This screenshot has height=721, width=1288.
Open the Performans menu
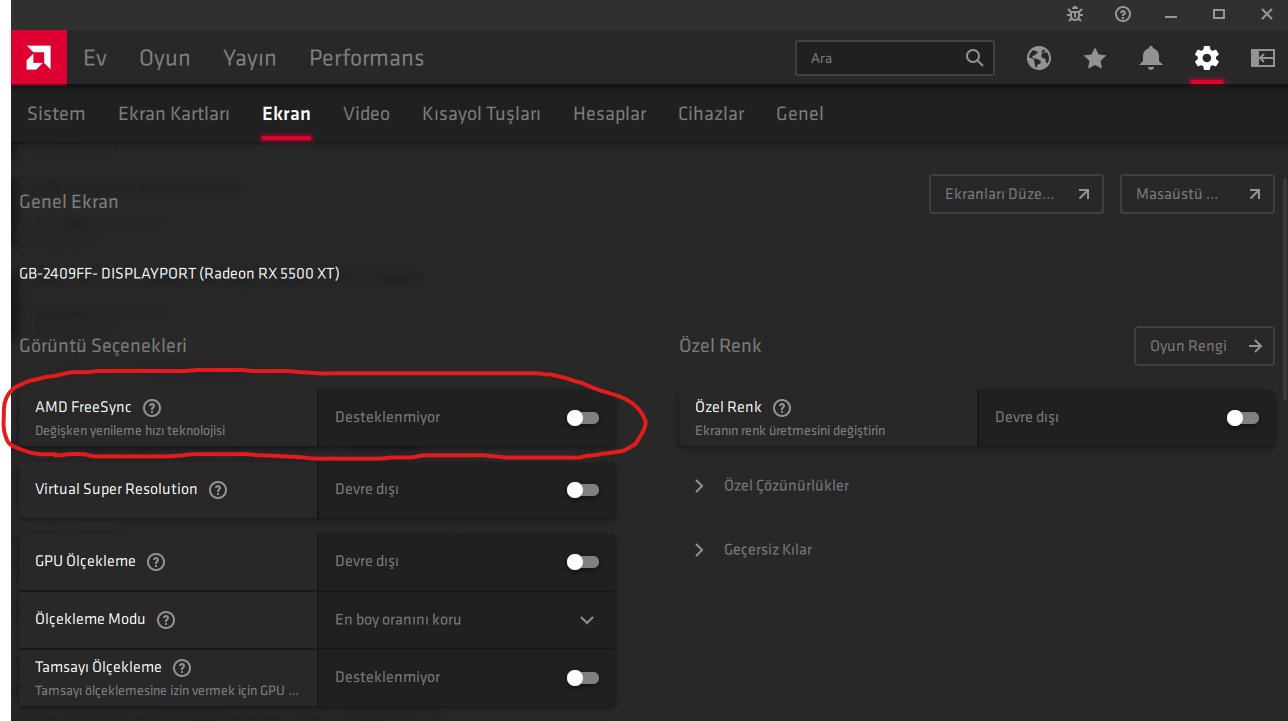(x=367, y=58)
